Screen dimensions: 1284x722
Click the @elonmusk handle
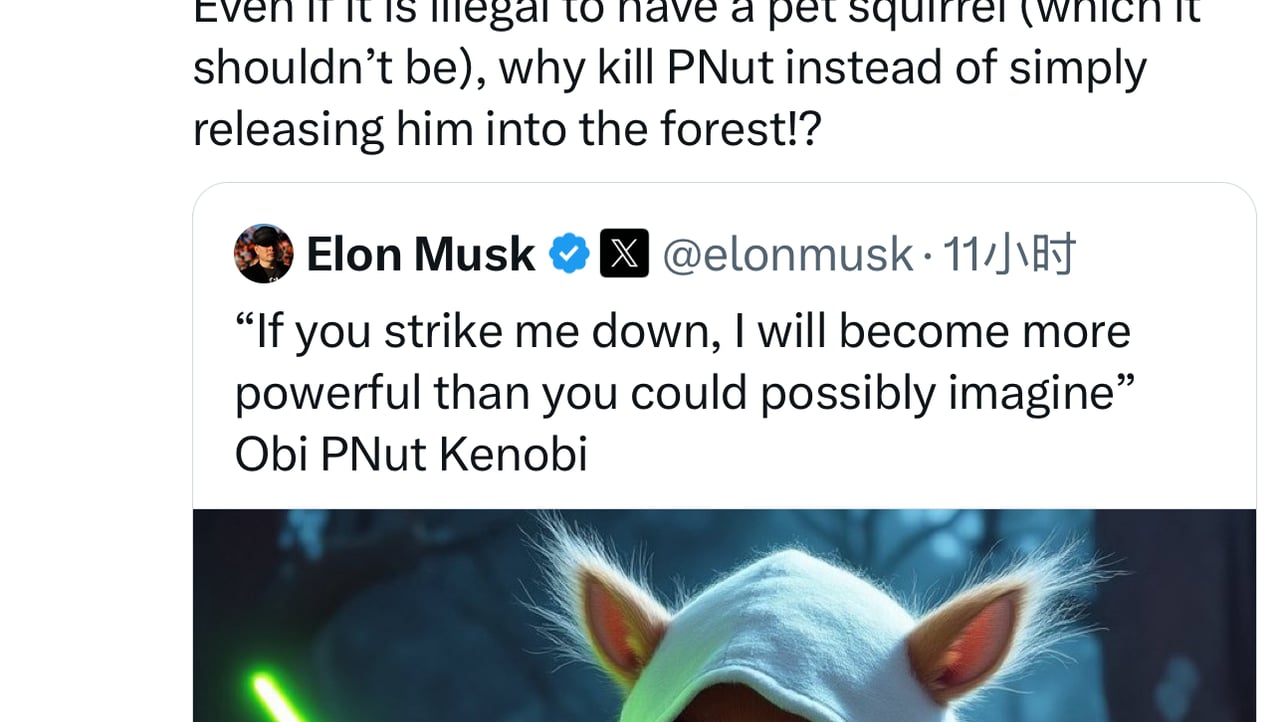pyautogui.click(x=788, y=254)
